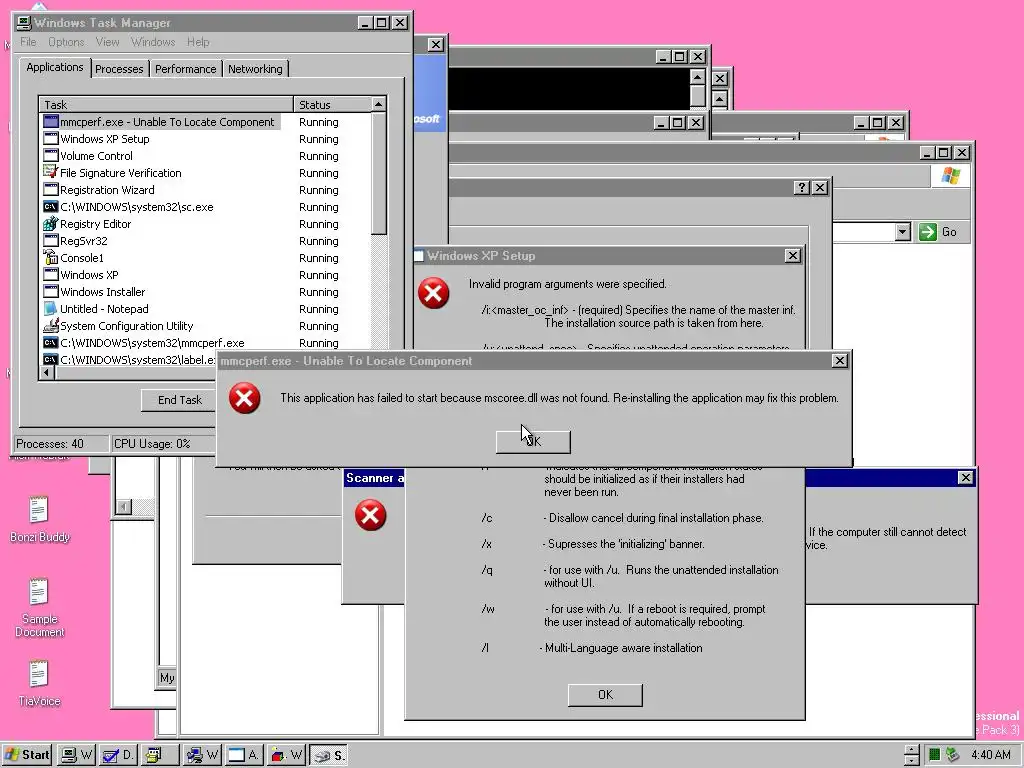1024x768 pixels.
Task: Select the Volume Control task icon
Action: 50,156
